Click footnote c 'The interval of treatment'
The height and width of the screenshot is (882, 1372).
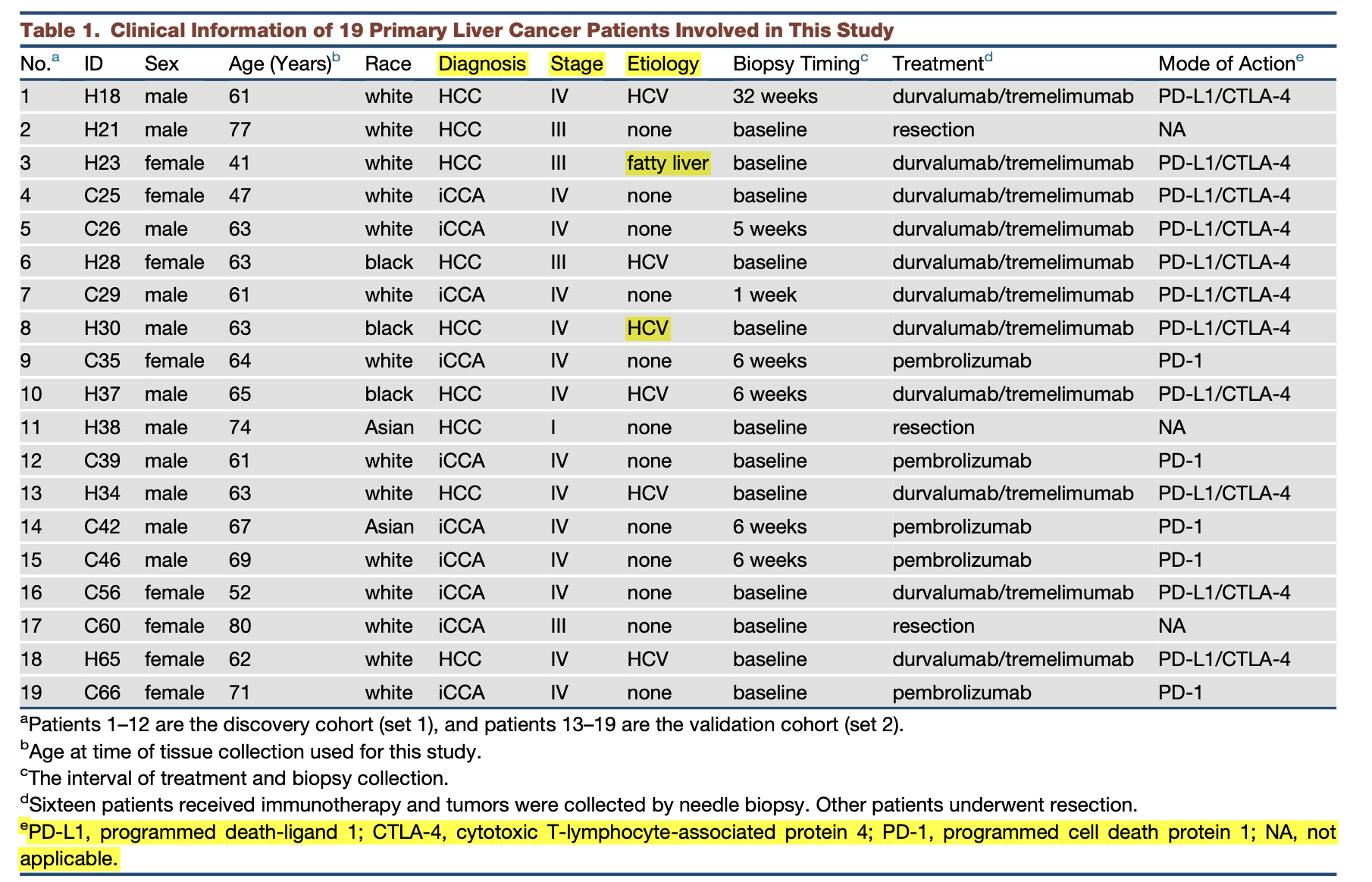234,777
